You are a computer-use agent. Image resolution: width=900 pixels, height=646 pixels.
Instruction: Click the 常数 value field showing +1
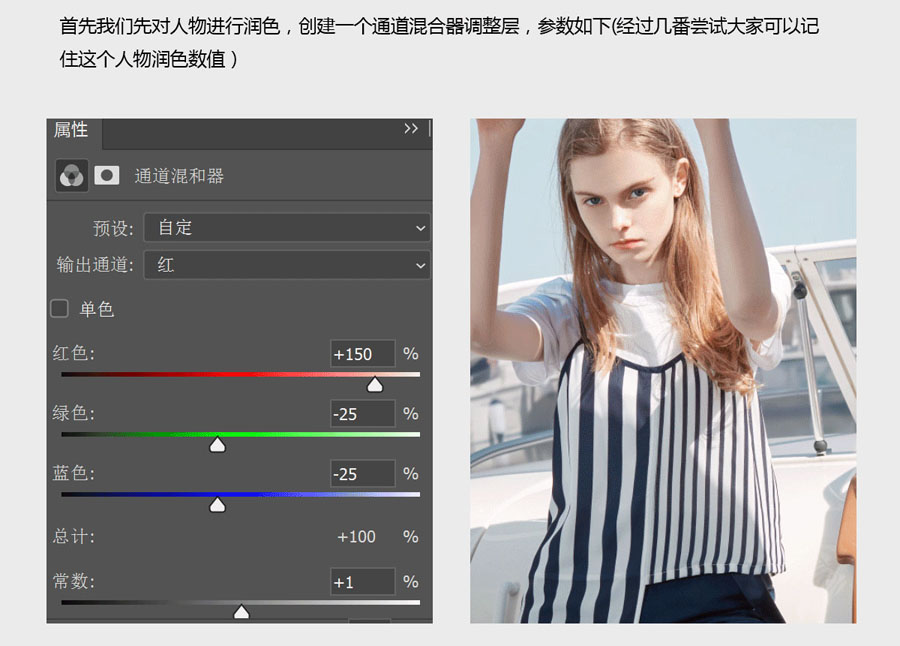pyautogui.click(x=363, y=582)
